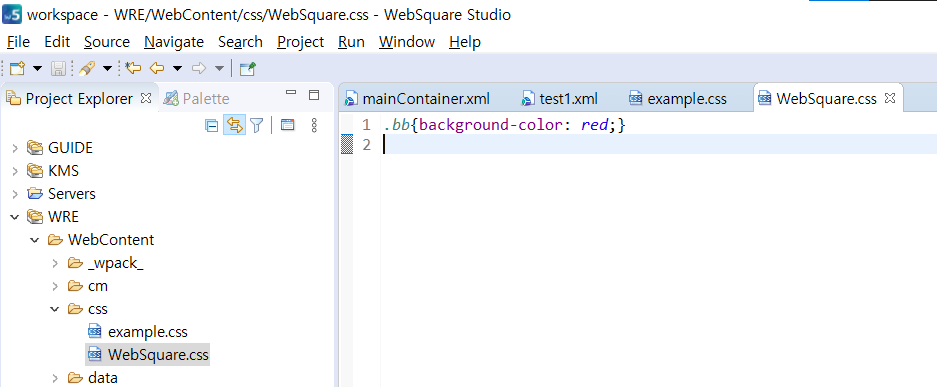Screen dimensions: 937x387
Task: Click the Forward navigation arrow
Action: [x=198, y=69]
